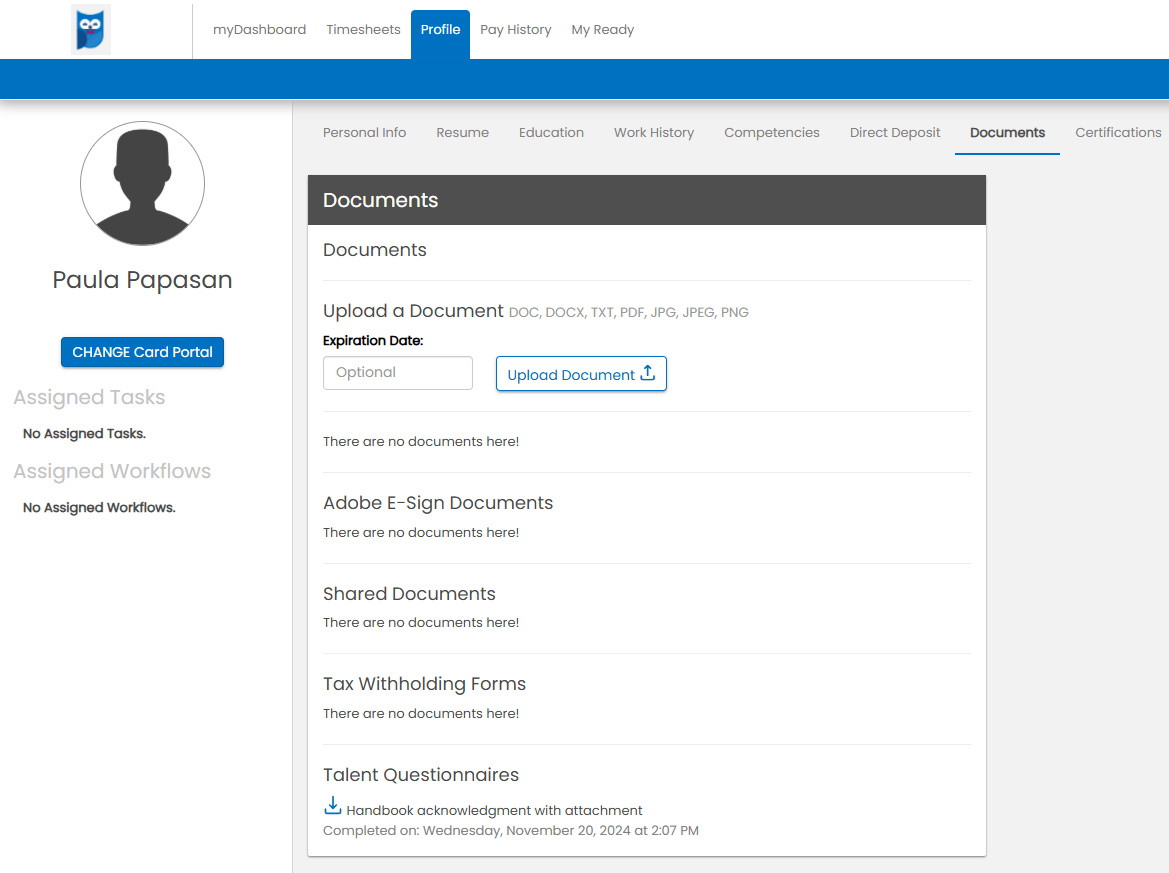Open the Work History sub-tab
This screenshot has height=873, width=1169.
(654, 133)
